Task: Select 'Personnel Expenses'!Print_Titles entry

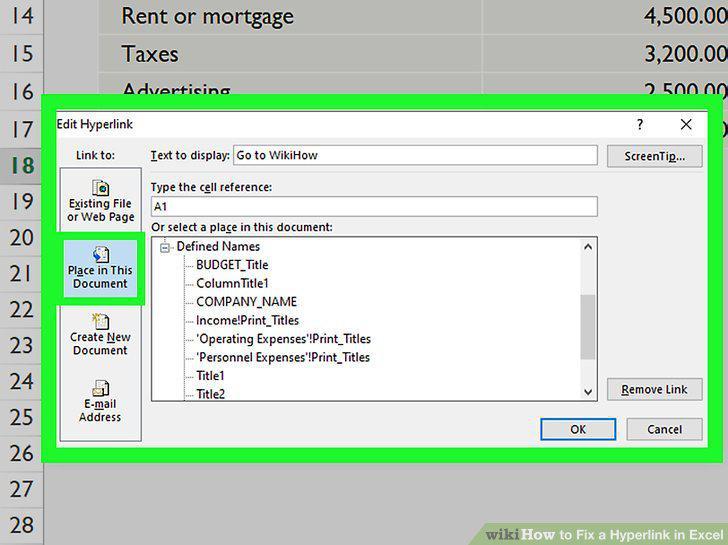Action: (283, 357)
